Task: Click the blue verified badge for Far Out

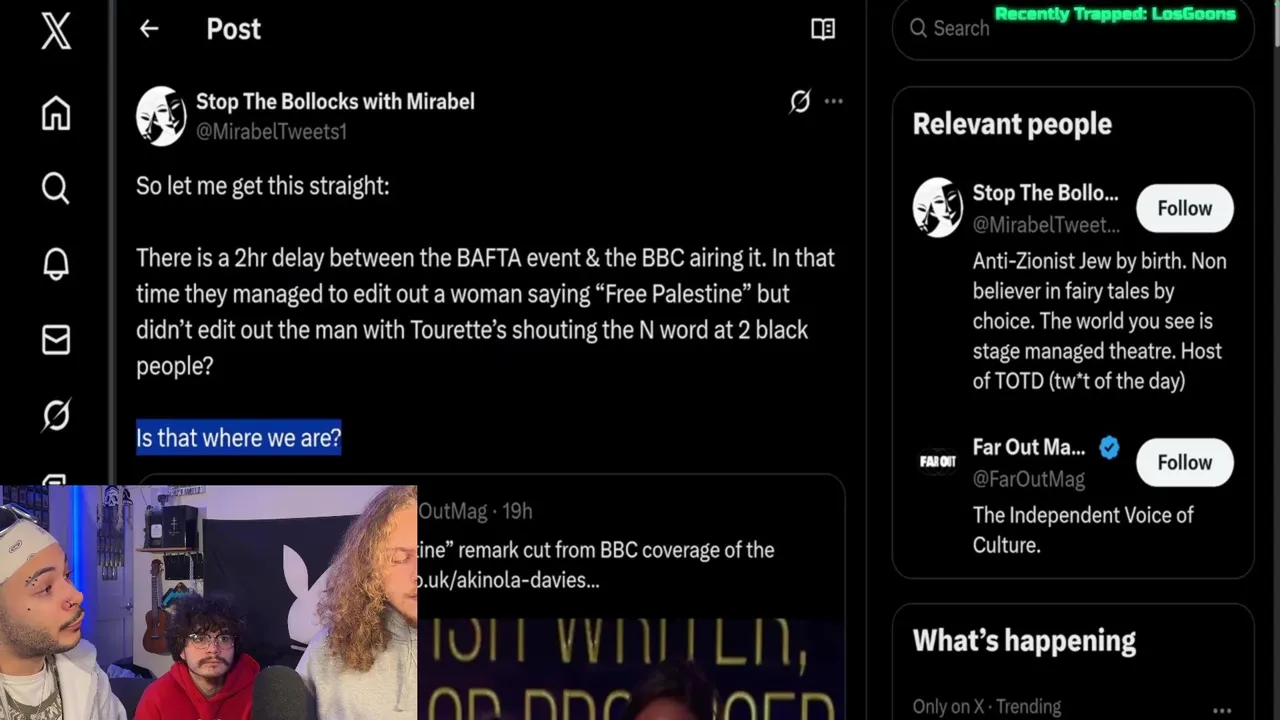Action: (1109, 447)
